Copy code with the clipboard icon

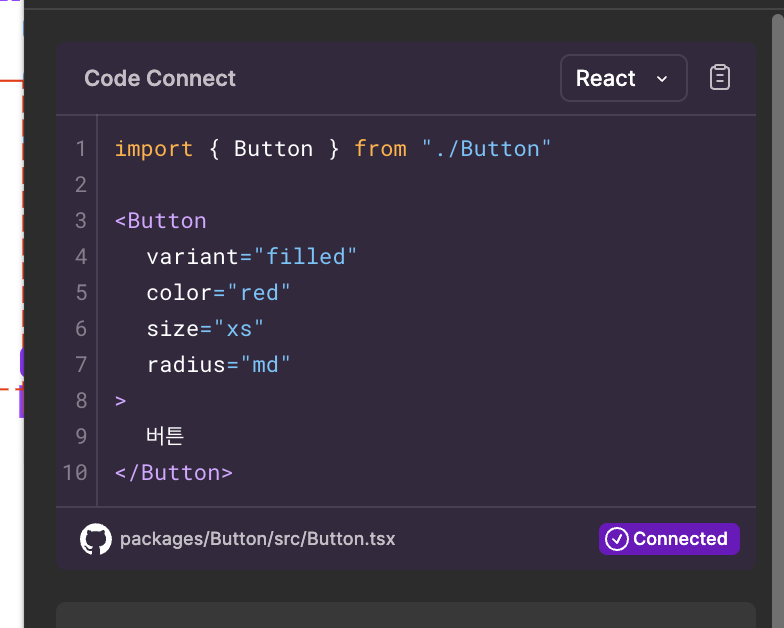[x=720, y=78]
